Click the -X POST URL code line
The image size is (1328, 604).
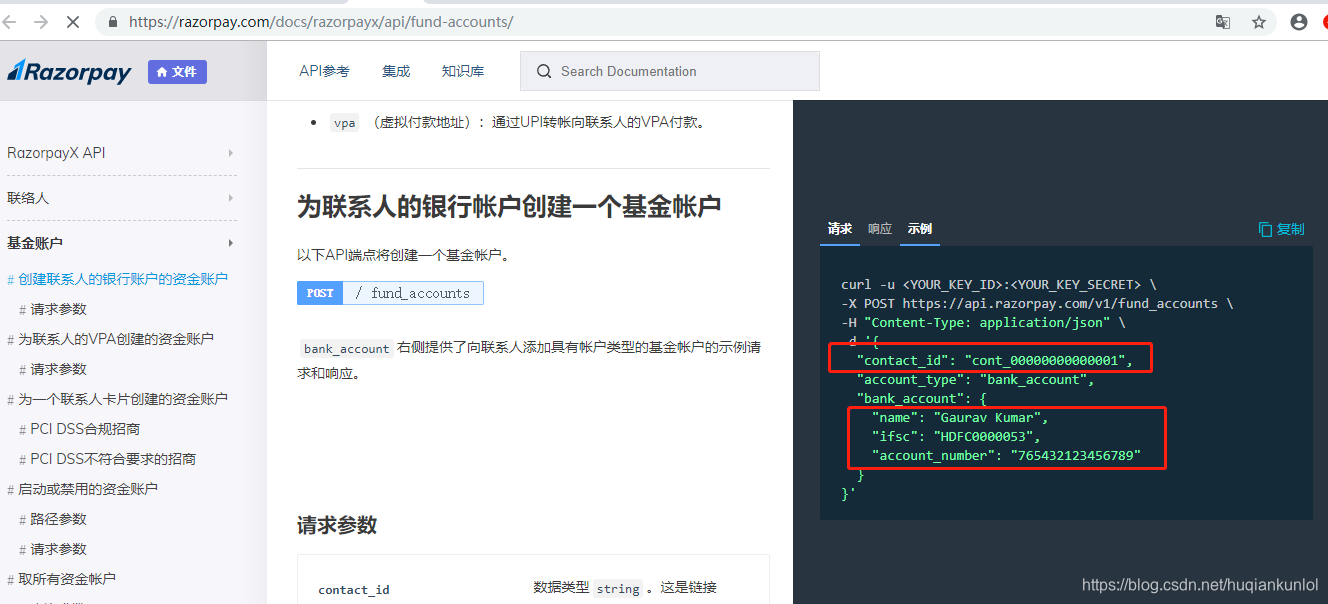(x=1037, y=303)
